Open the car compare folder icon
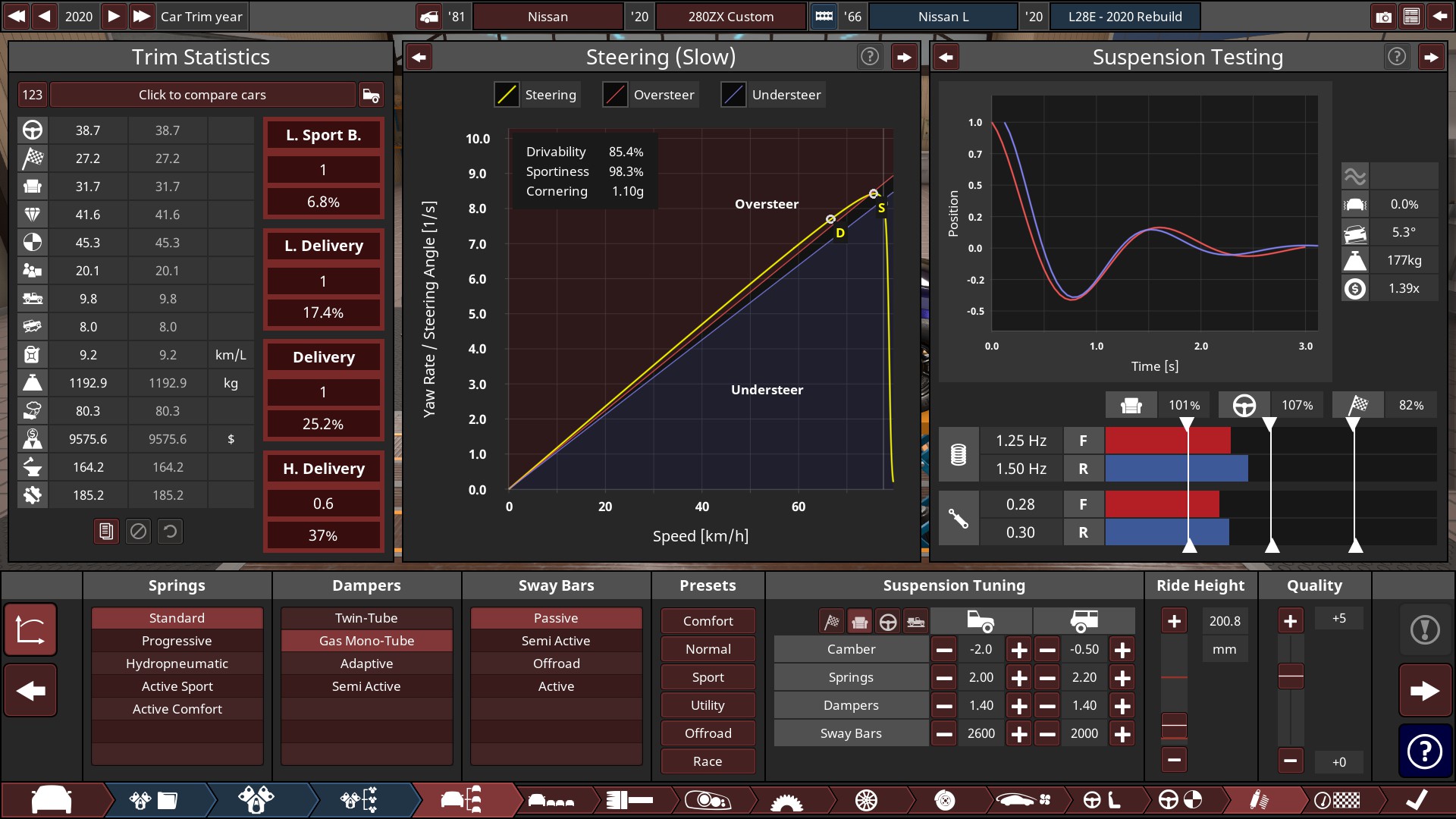1456x819 pixels. point(371,95)
